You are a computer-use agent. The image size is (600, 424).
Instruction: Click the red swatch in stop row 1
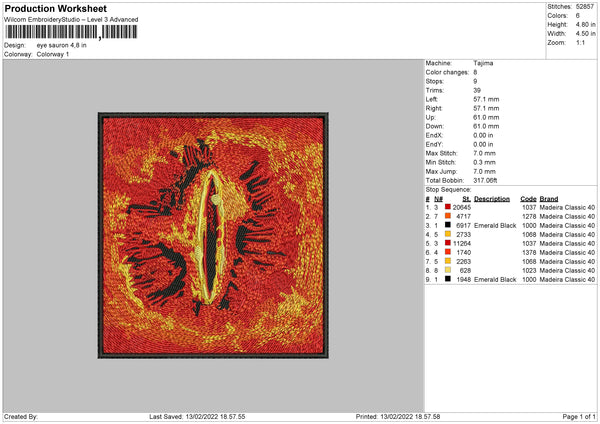448,207
